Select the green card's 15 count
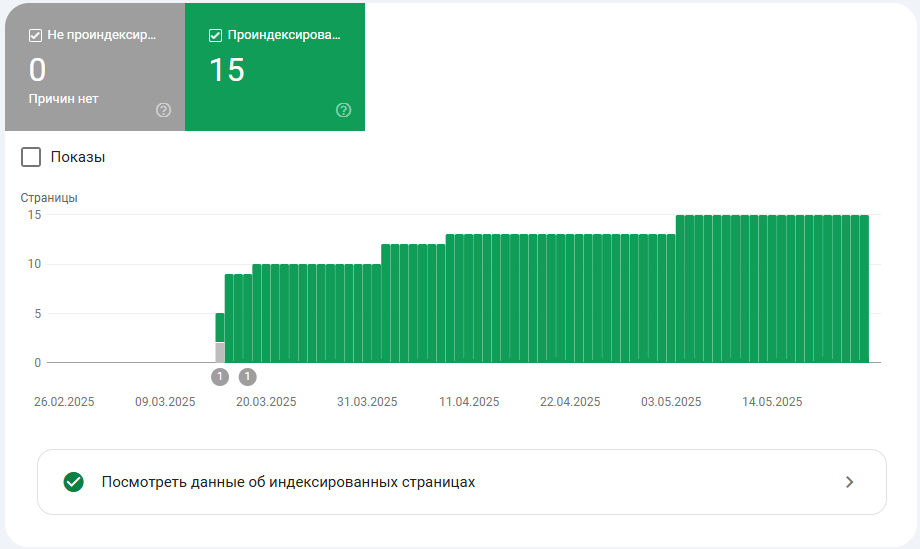Viewport: 920px width, 549px height. pos(226,70)
